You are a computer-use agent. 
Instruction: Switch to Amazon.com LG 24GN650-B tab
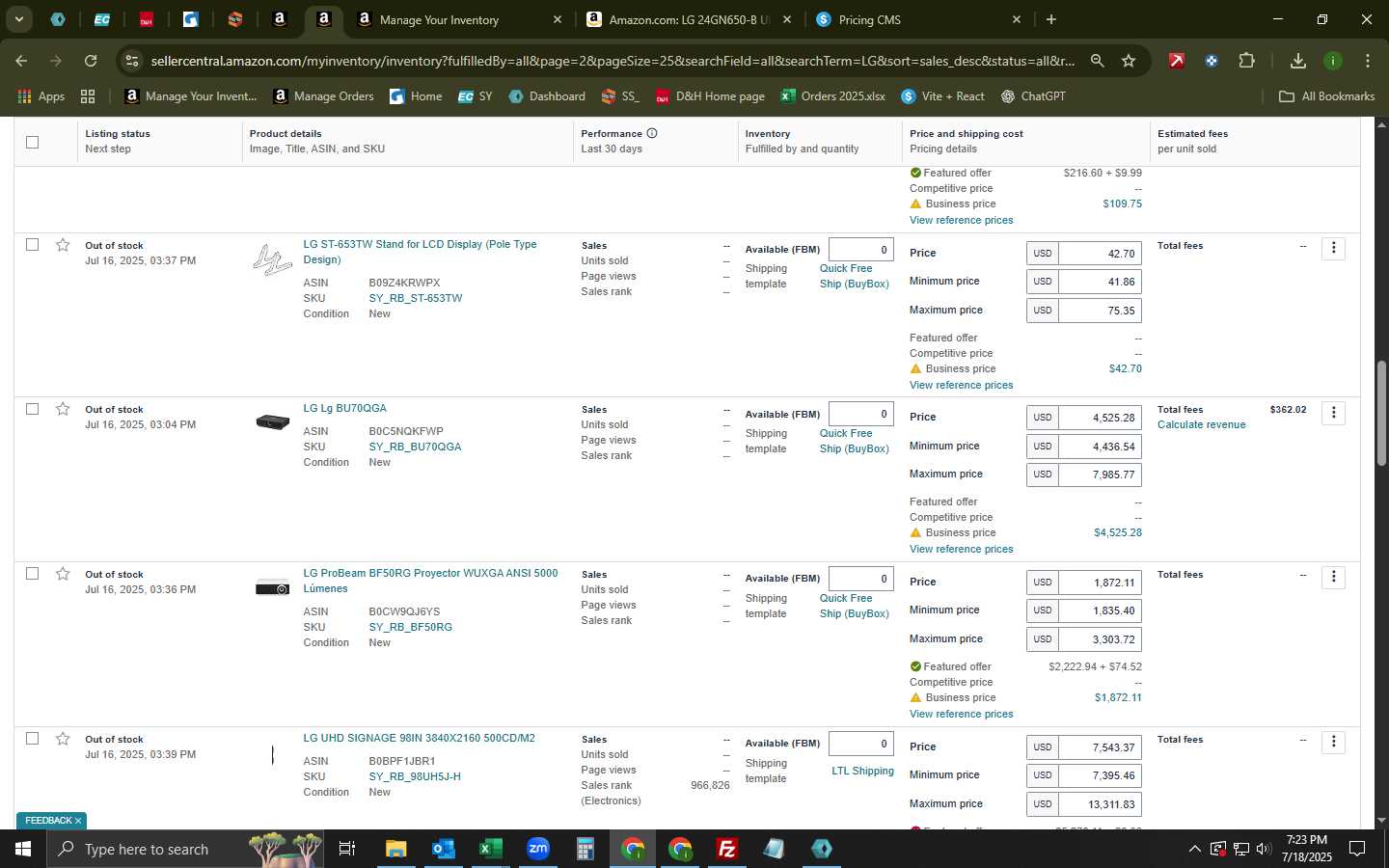pyautogui.click(x=688, y=19)
